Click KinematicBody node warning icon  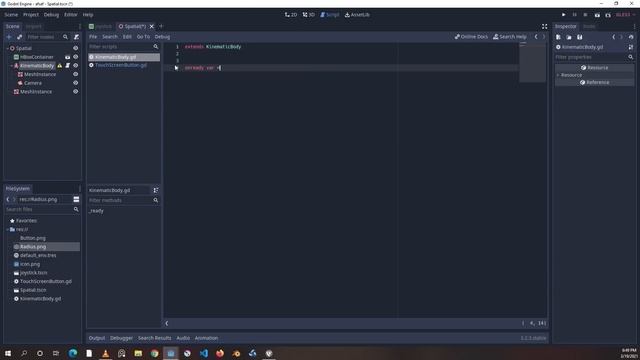pos(60,65)
